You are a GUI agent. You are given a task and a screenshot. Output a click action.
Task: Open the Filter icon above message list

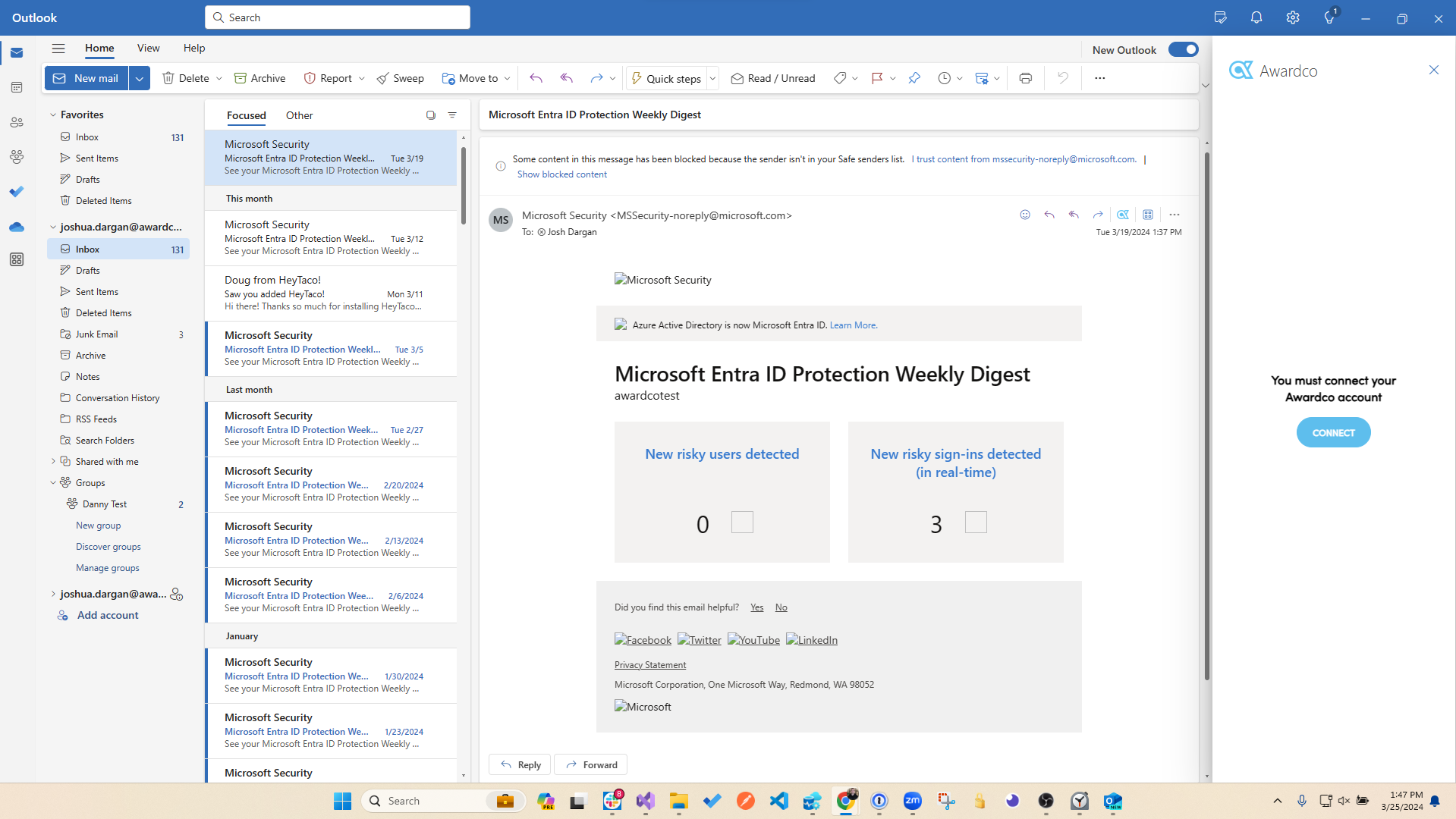coord(452,115)
